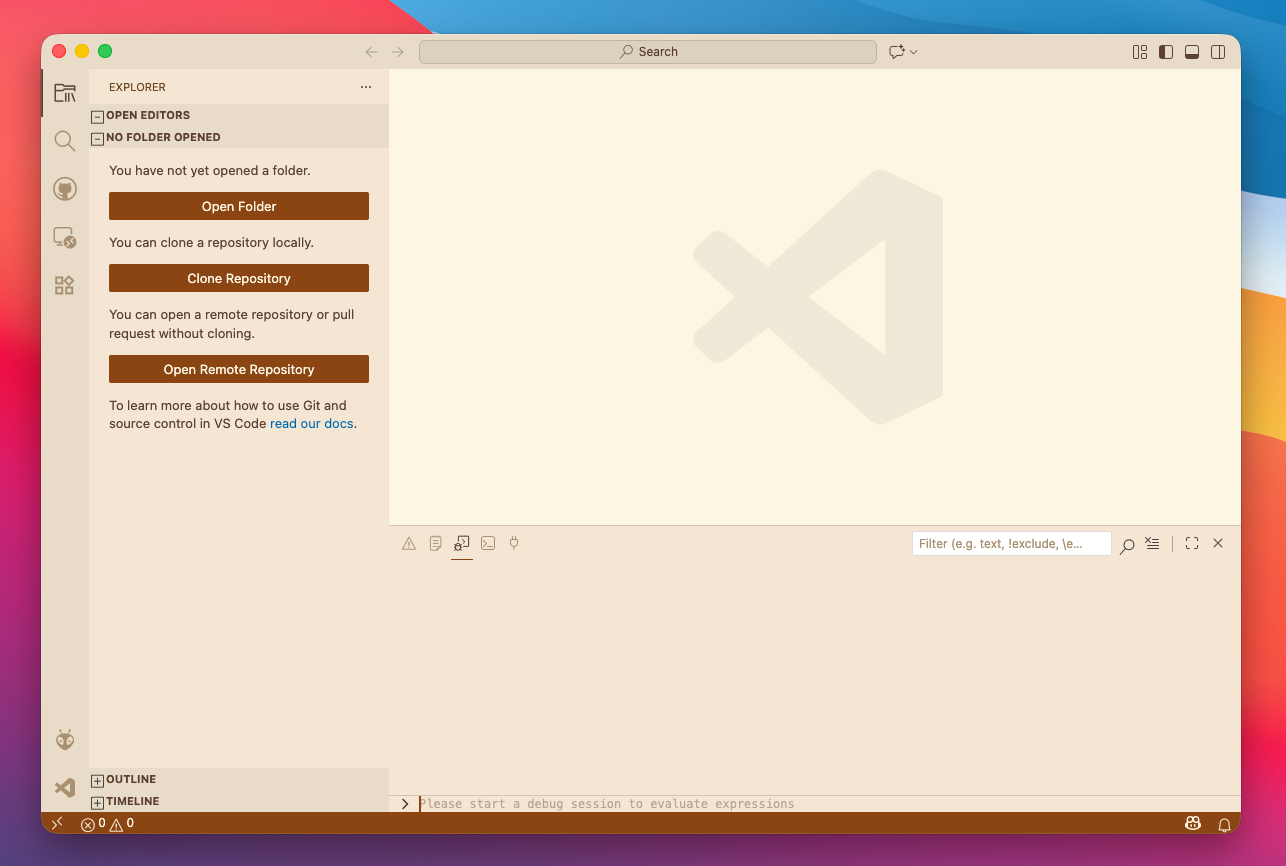
Task: Collapse the OPEN EDITORS section
Action: 97,115
